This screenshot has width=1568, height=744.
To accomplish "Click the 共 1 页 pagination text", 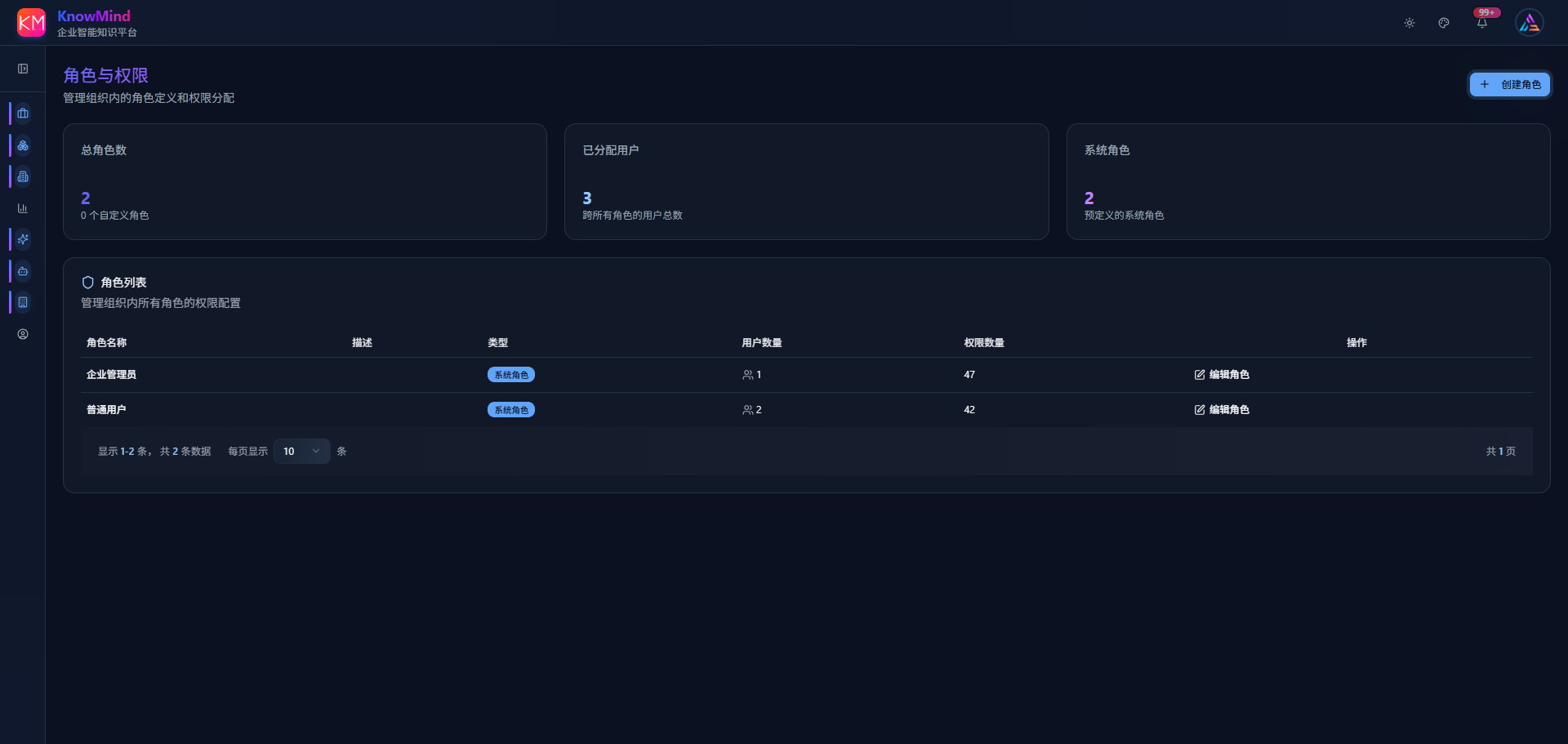I will tap(1501, 452).
